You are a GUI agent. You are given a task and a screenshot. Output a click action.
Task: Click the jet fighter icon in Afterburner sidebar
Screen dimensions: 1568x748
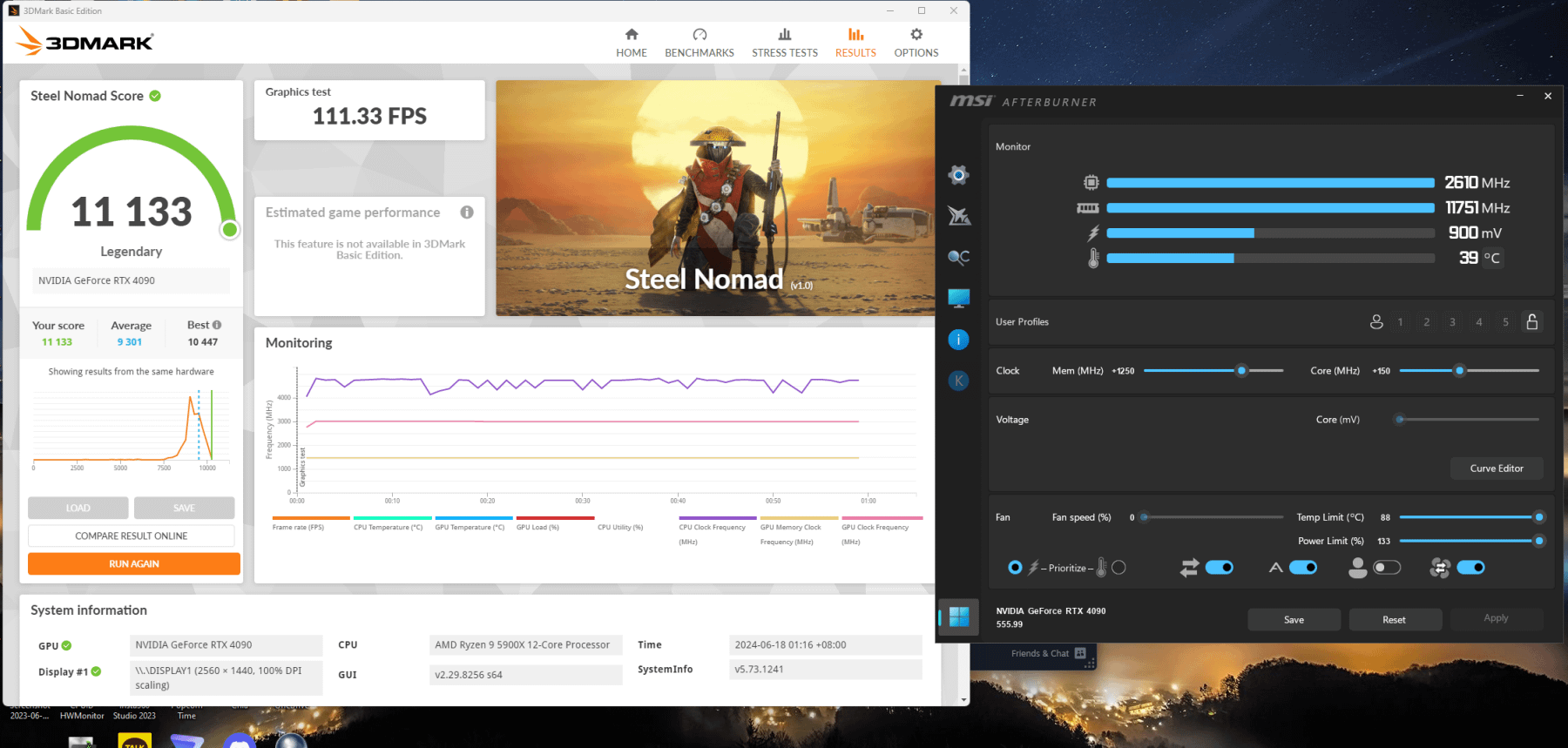958,216
